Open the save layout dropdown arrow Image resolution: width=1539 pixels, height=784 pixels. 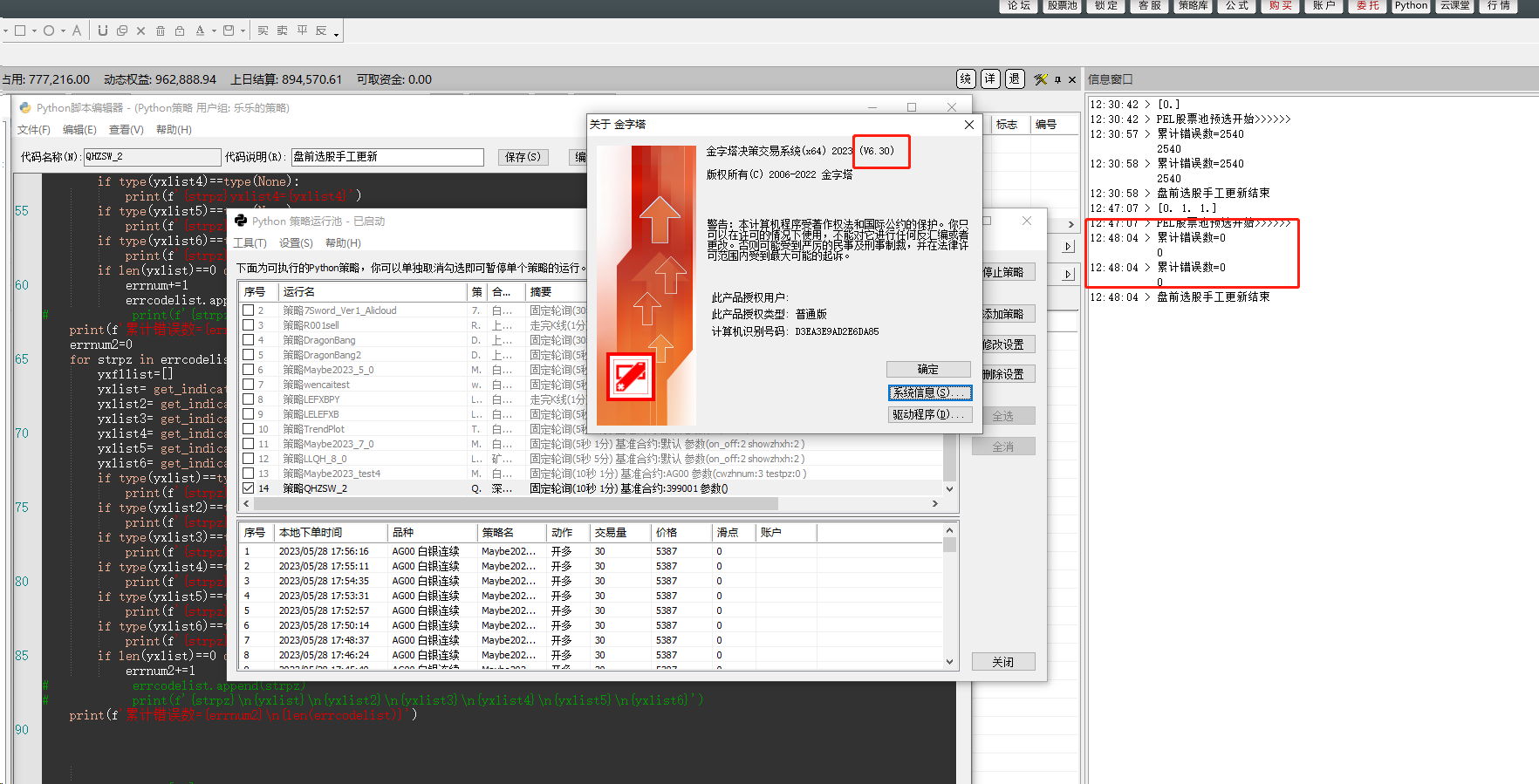coord(243,31)
